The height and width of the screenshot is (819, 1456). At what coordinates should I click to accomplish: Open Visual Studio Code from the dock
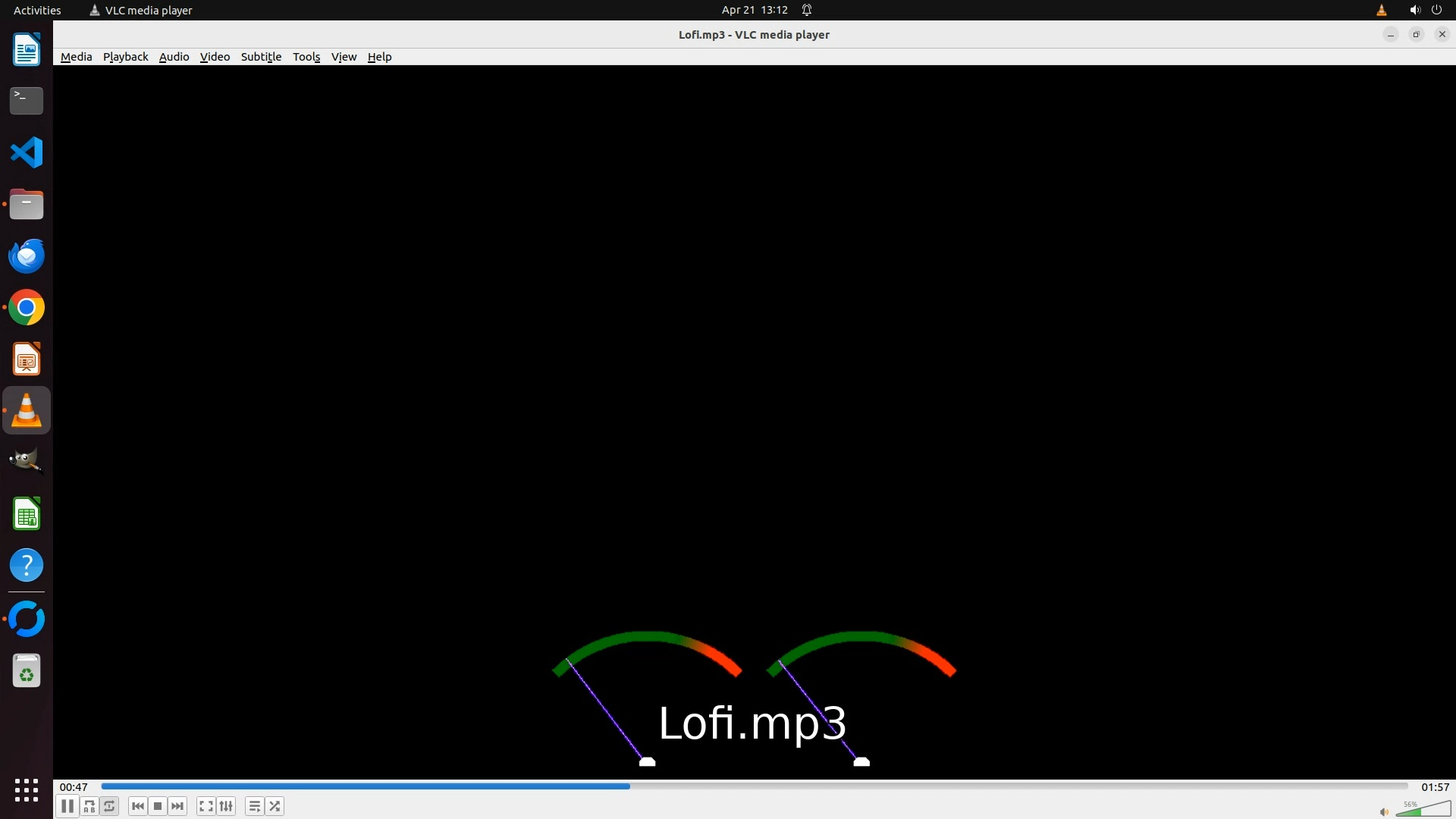[27, 152]
